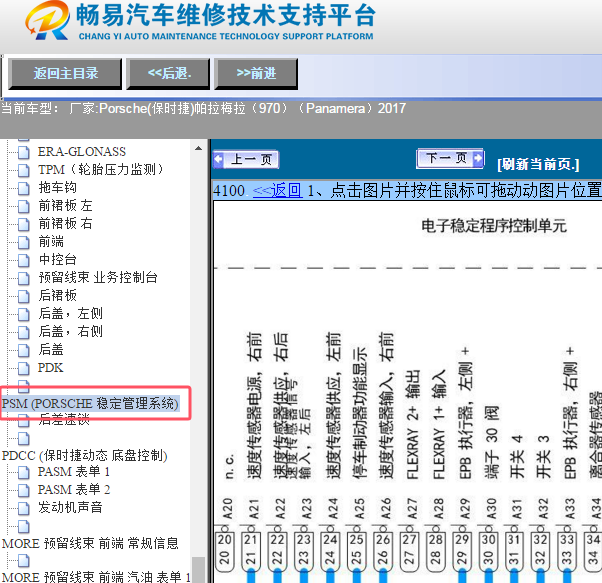Select the 前端 tree entry

(x=51, y=241)
